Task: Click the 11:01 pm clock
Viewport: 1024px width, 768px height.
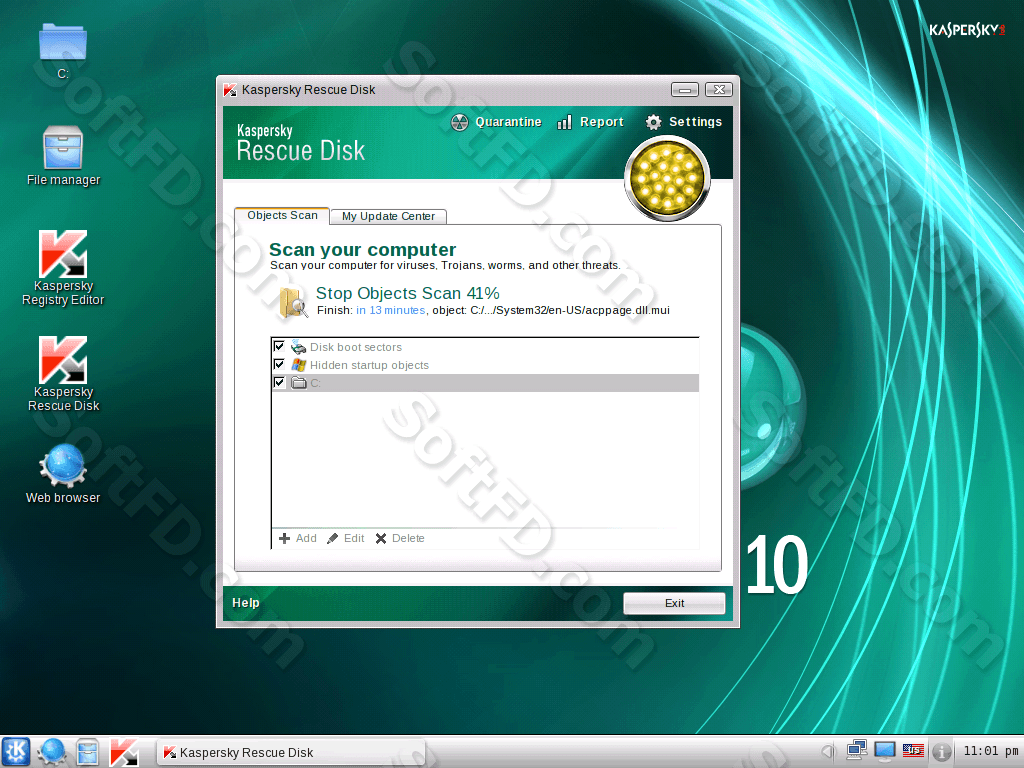Action: click(991, 751)
